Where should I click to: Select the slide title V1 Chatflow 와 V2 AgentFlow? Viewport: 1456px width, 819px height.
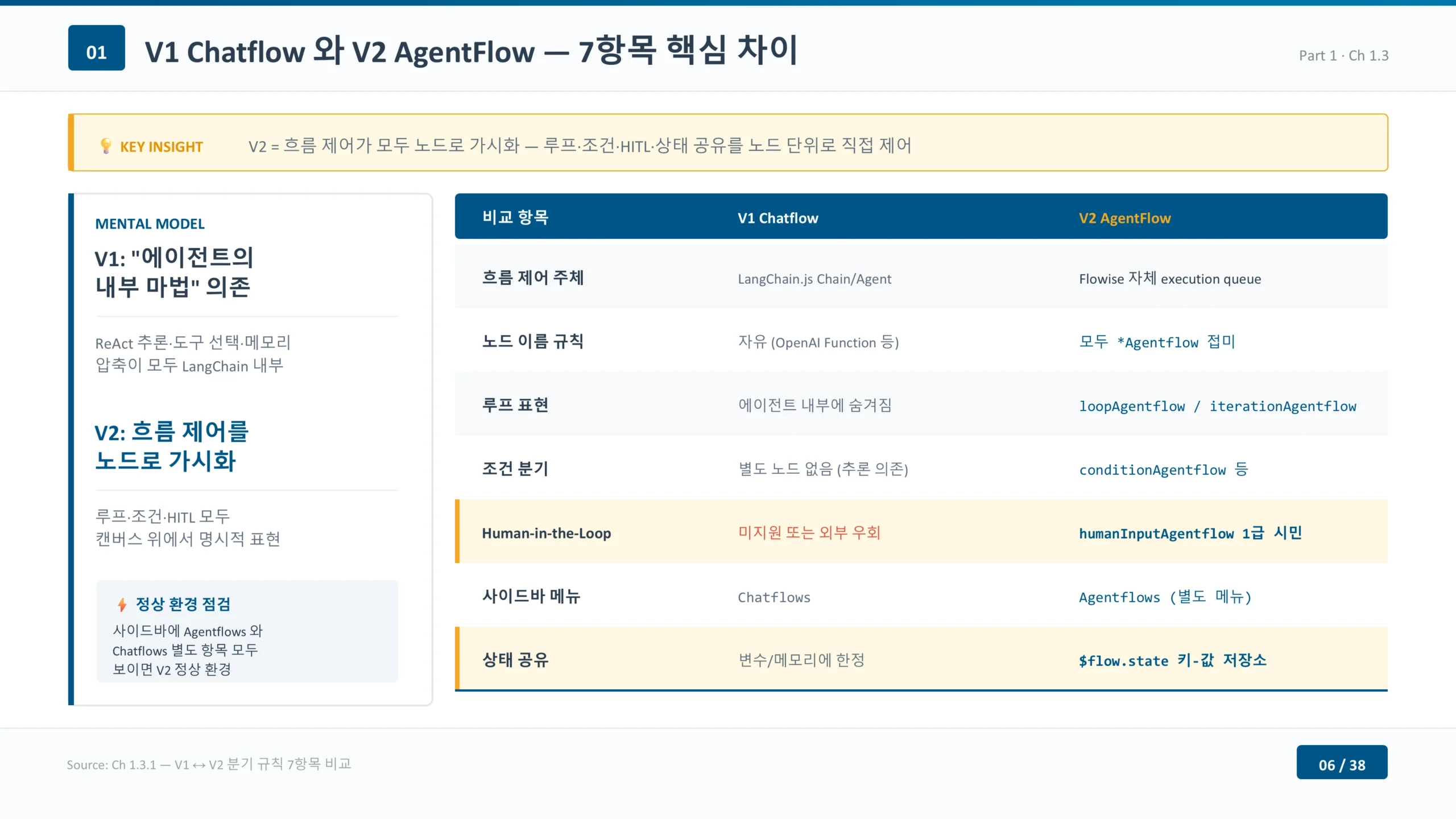(x=471, y=51)
